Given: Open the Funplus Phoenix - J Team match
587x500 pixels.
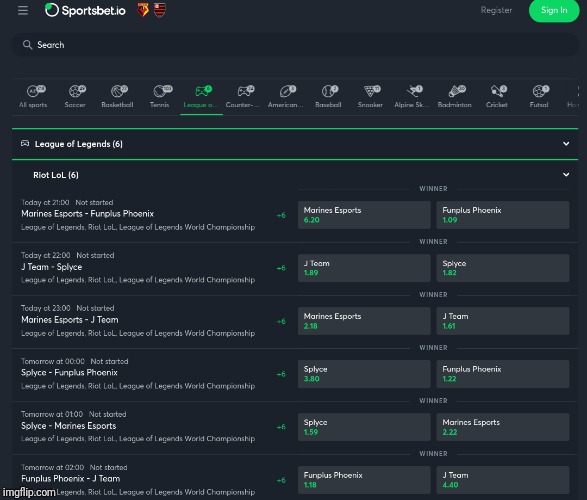Looking at the screenshot, I should 71,479.
